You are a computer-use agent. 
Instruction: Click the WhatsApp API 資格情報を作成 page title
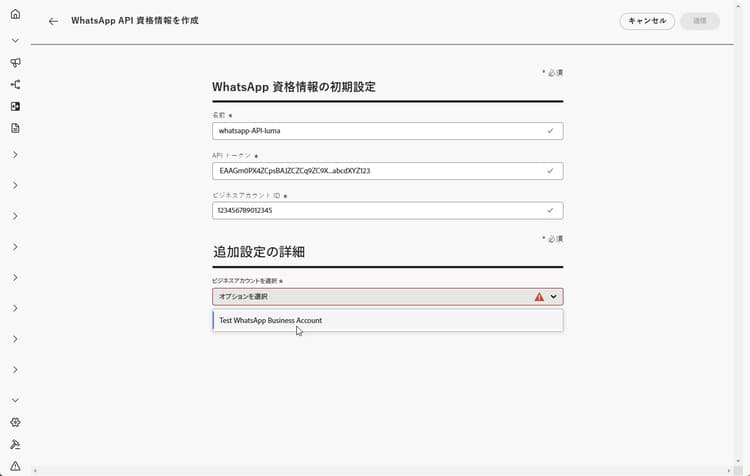pyautogui.click(x=135, y=21)
